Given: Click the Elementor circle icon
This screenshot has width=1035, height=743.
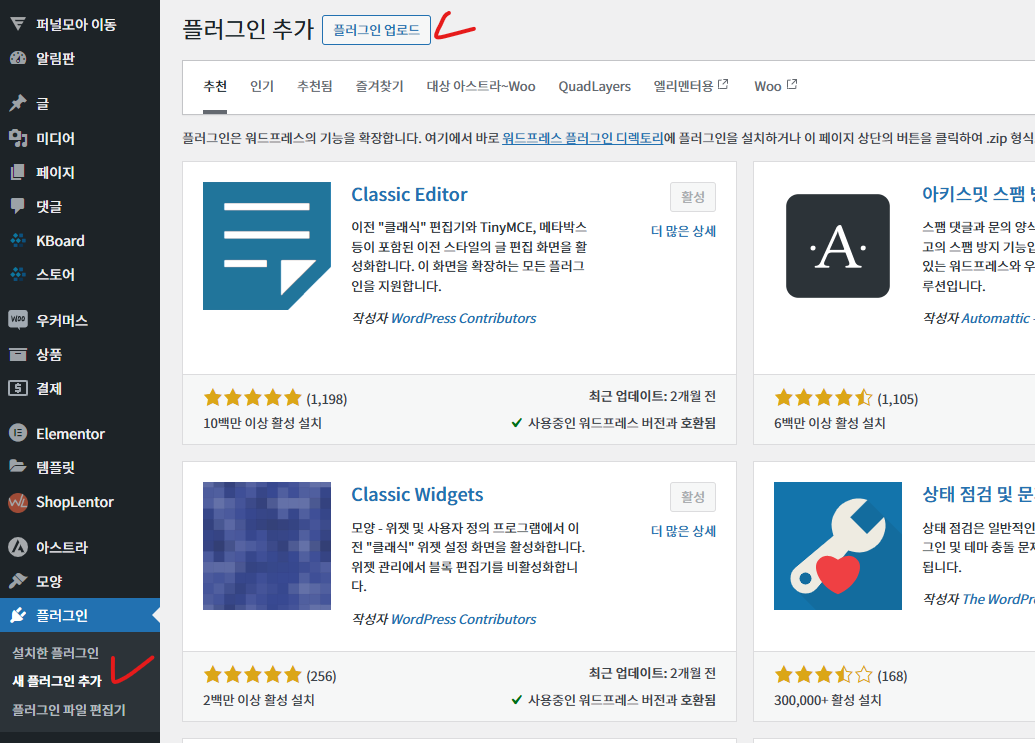Looking at the screenshot, I should click(x=18, y=434).
